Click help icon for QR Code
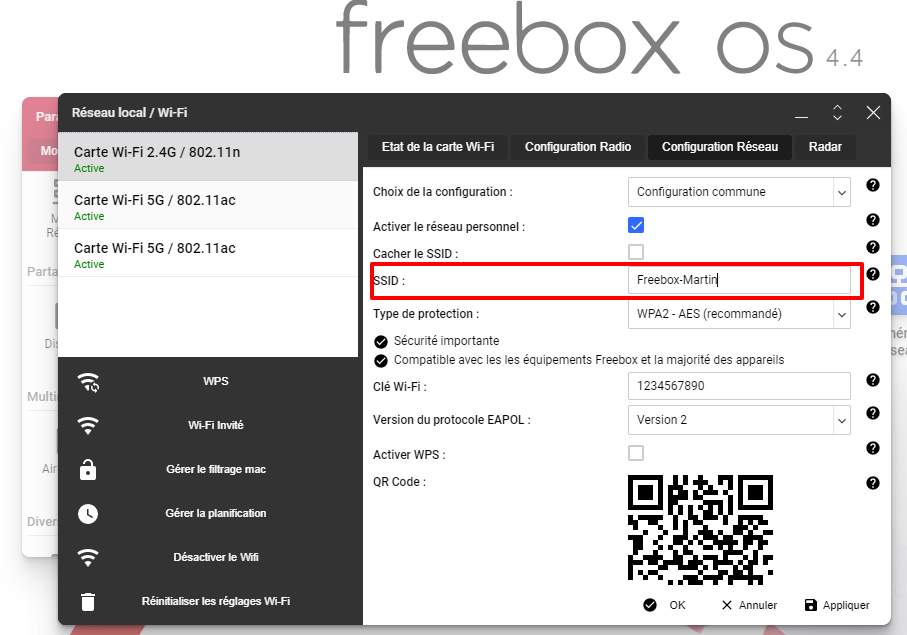907x635 pixels. (x=873, y=483)
